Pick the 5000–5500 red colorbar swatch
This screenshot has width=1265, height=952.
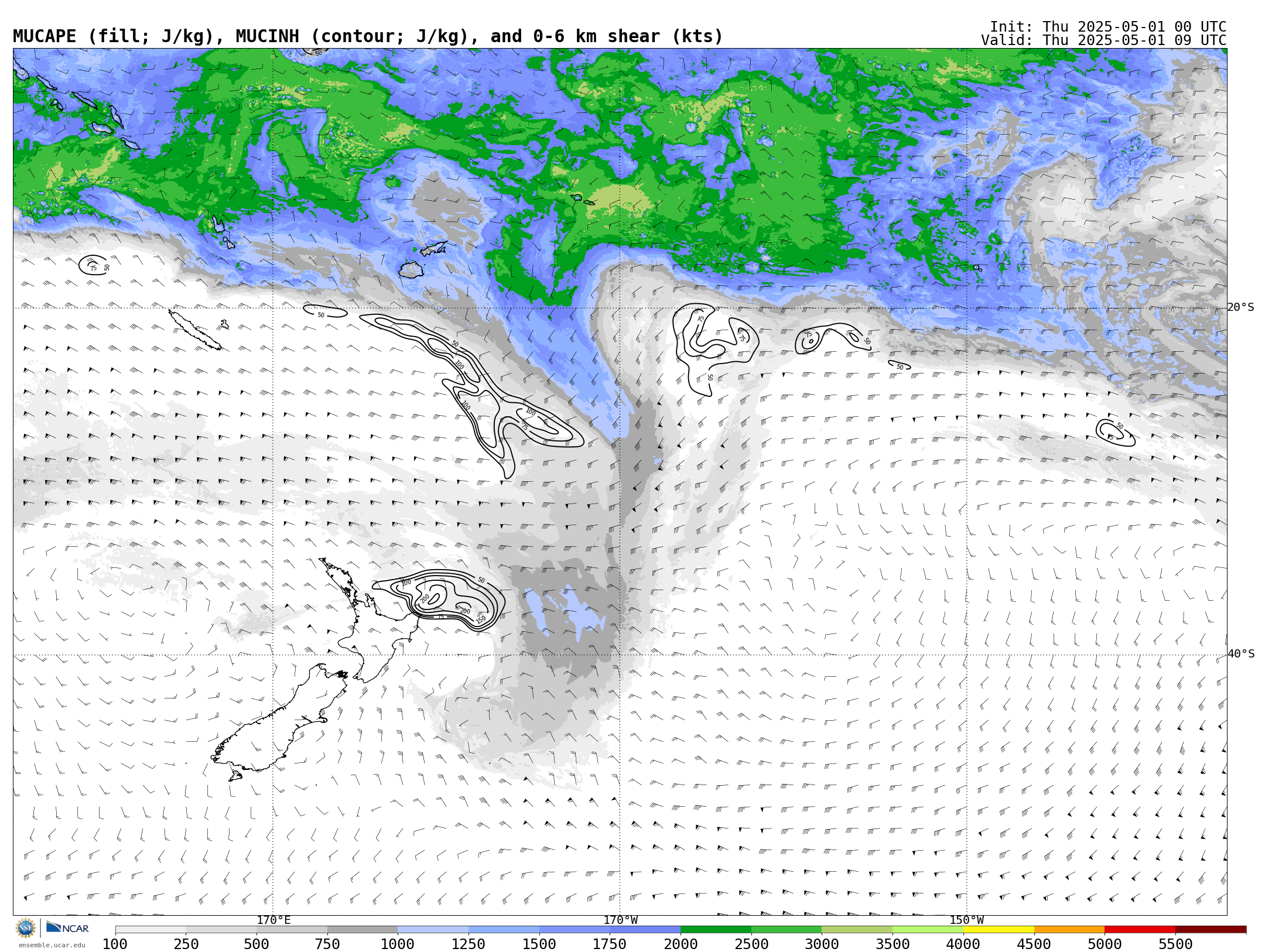(x=1140, y=930)
